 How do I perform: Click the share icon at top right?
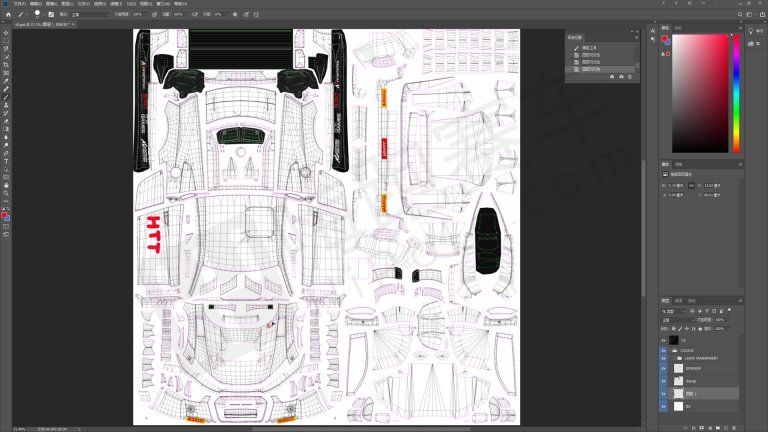[x=762, y=15]
